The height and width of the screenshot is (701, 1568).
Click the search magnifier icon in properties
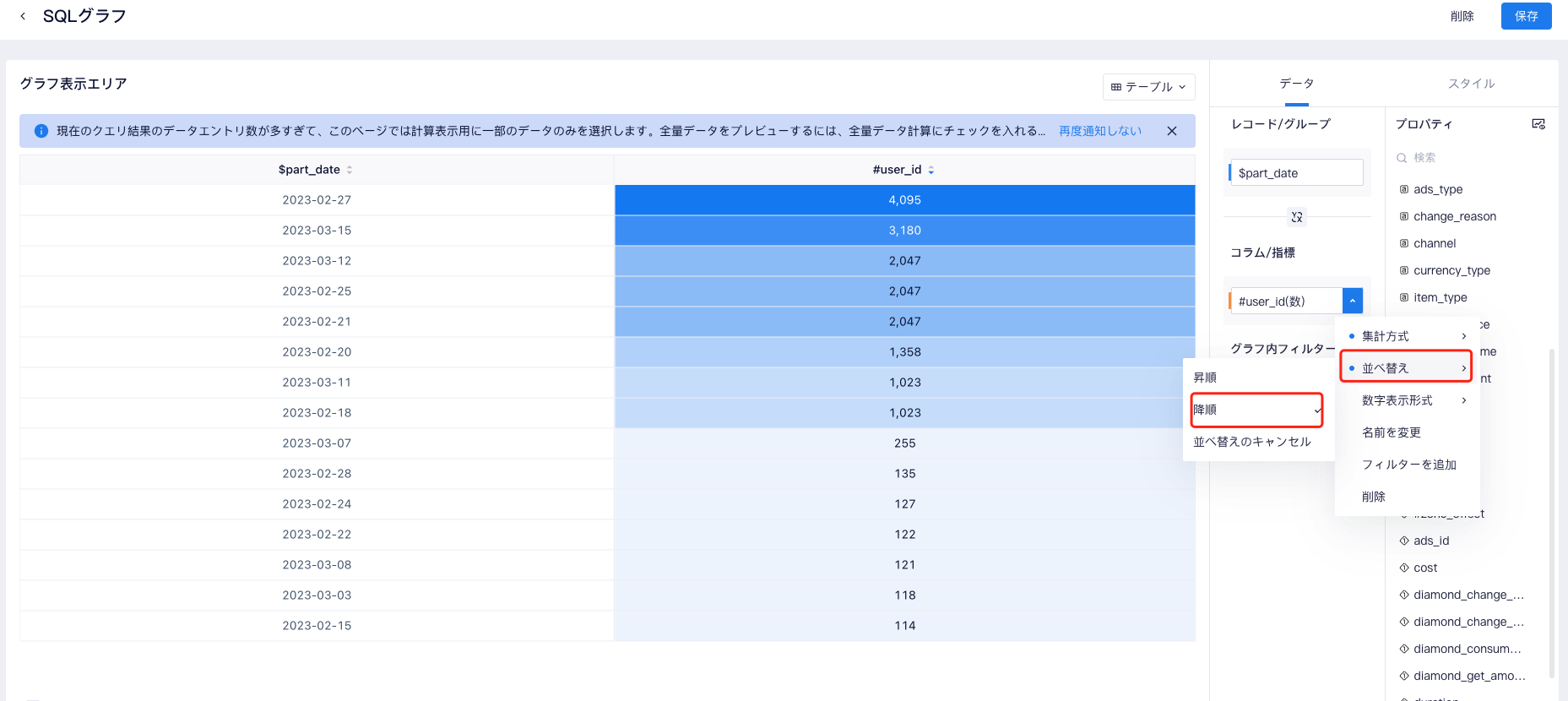point(1402,158)
